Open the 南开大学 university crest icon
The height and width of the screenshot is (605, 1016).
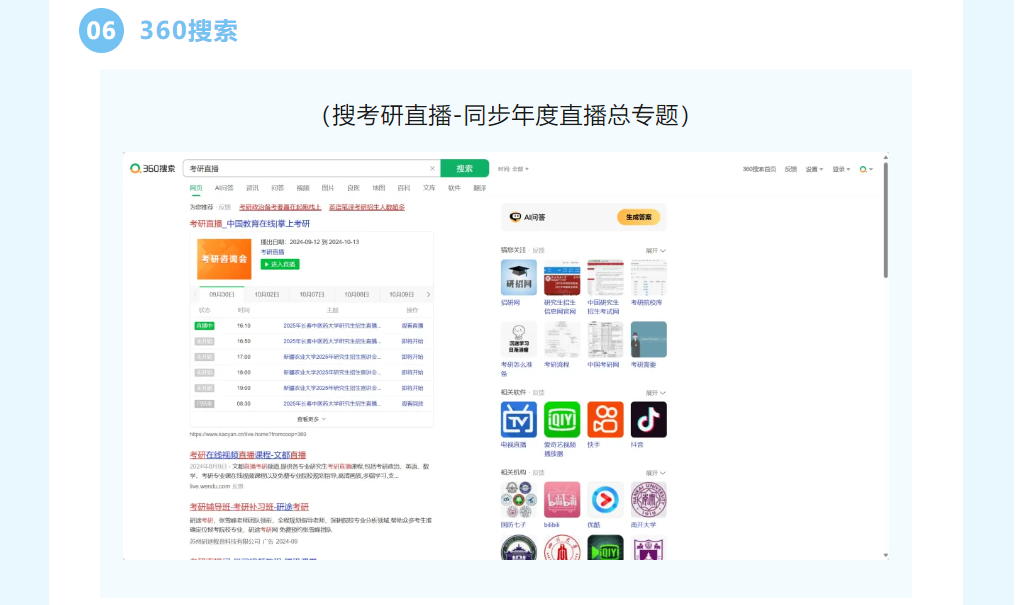[649, 499]
